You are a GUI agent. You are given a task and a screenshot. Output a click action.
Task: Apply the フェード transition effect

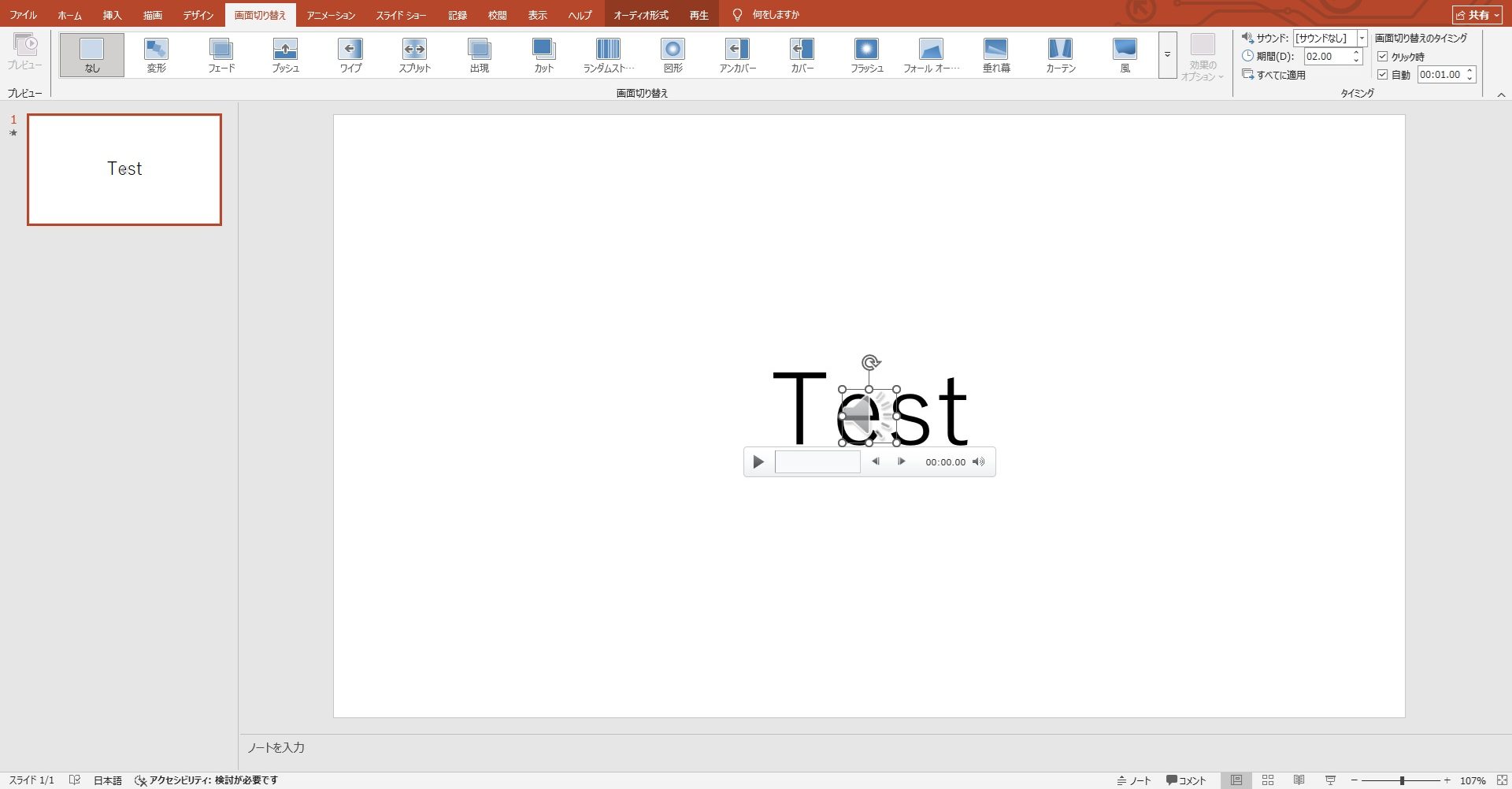[x=221, y=54]
